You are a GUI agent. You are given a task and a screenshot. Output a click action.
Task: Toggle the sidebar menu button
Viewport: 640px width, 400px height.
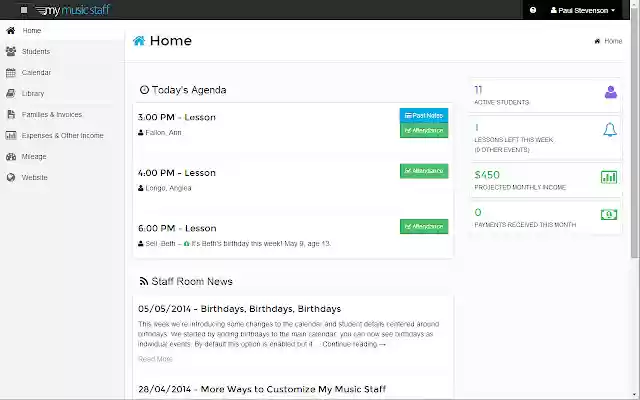24,10
